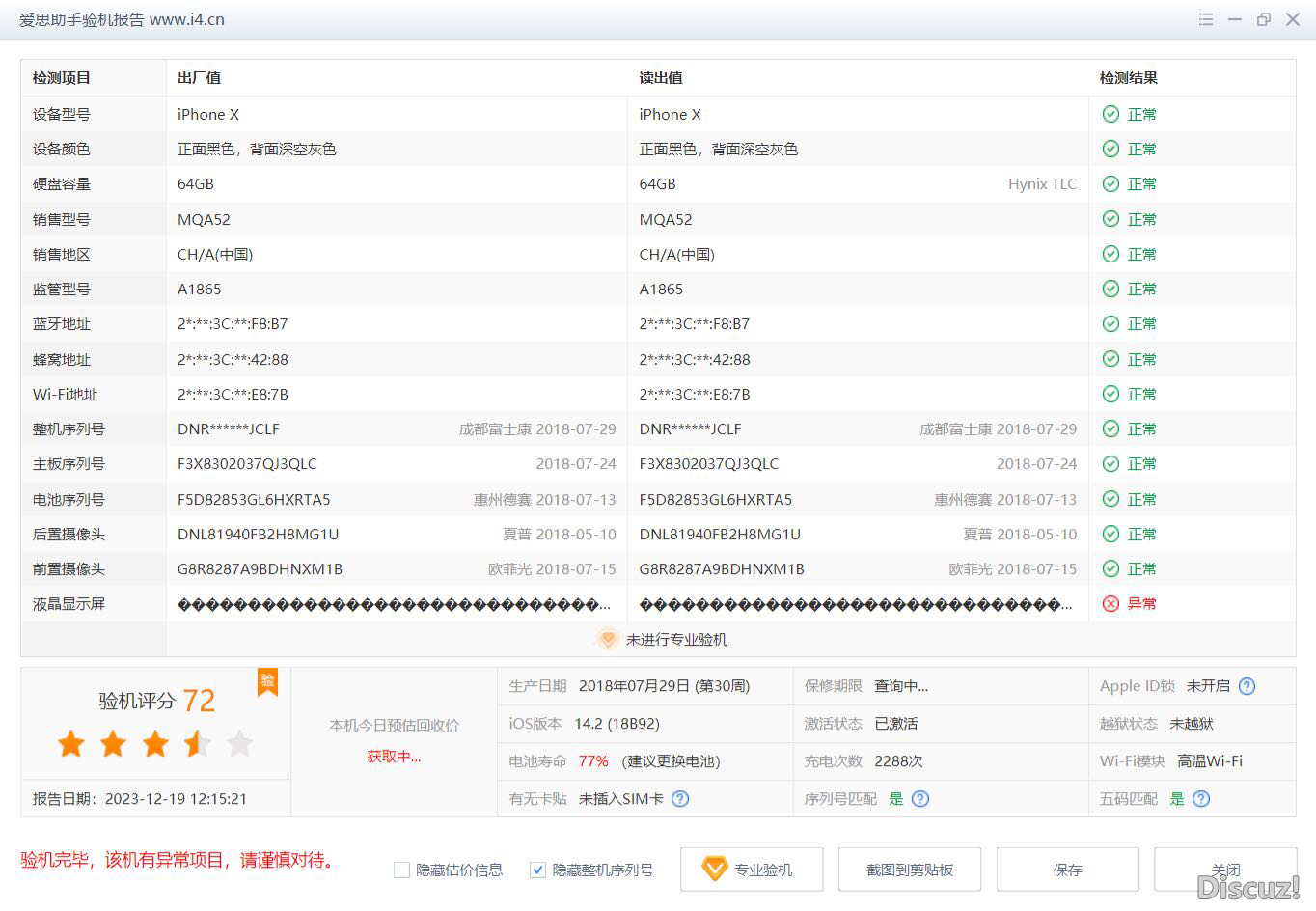Close the window with the X icon
Image resolution: width=1316 pixels, height=911 pixels.
pos(1293,19)
